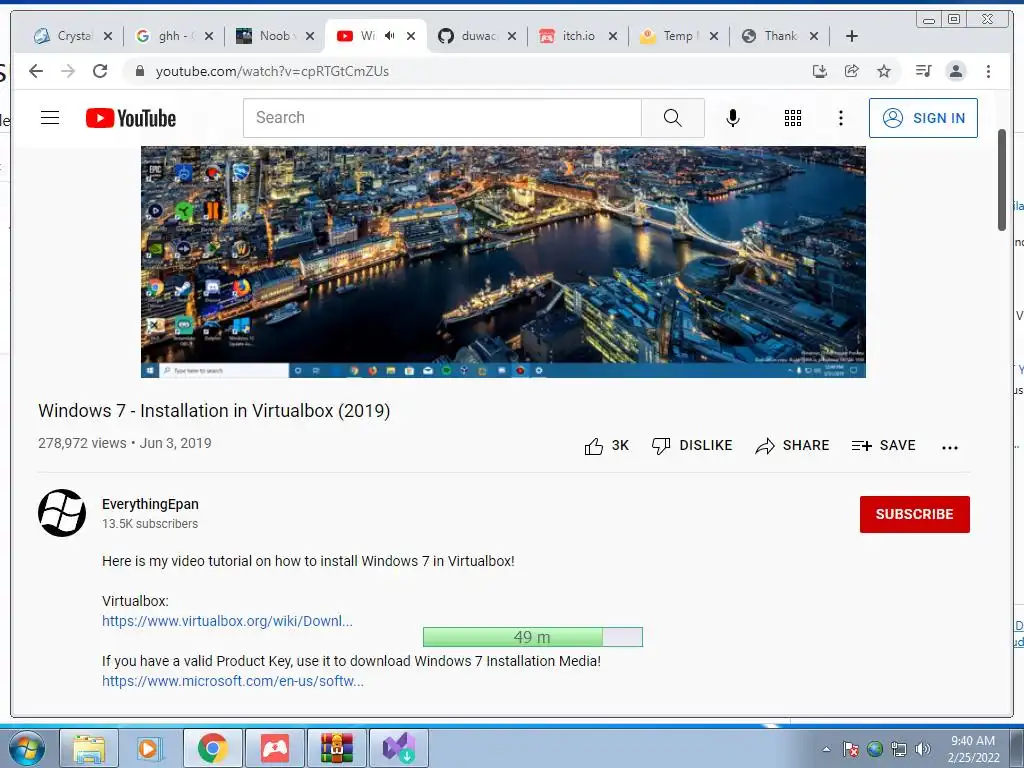Click the SIGN IN button
Image resolution: width=1024 pixels, height=768 pixels.
923,118
